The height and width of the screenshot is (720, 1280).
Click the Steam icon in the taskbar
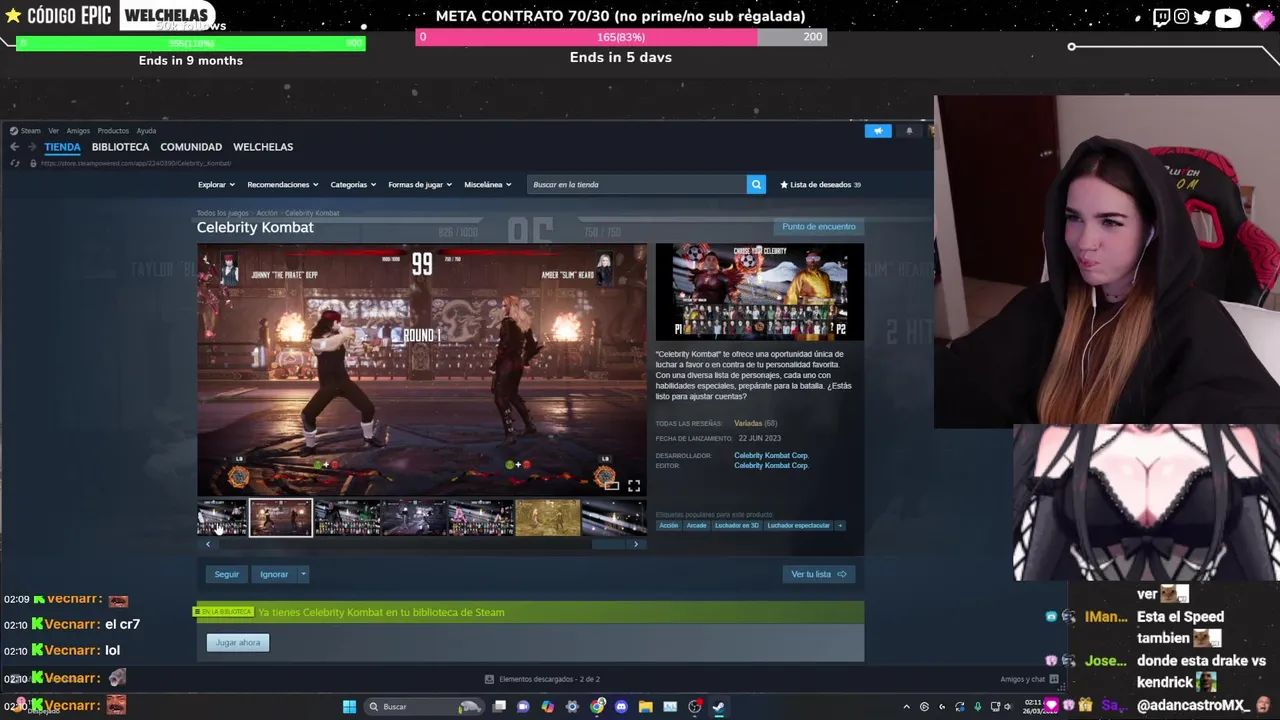[x=718, y=707]
